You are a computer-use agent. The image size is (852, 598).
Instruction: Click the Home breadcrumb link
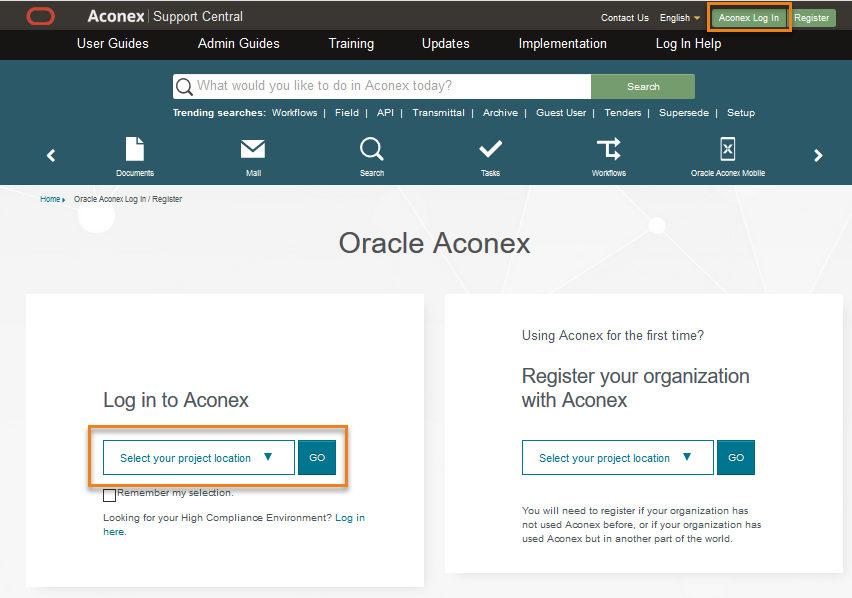click(50, 199)
